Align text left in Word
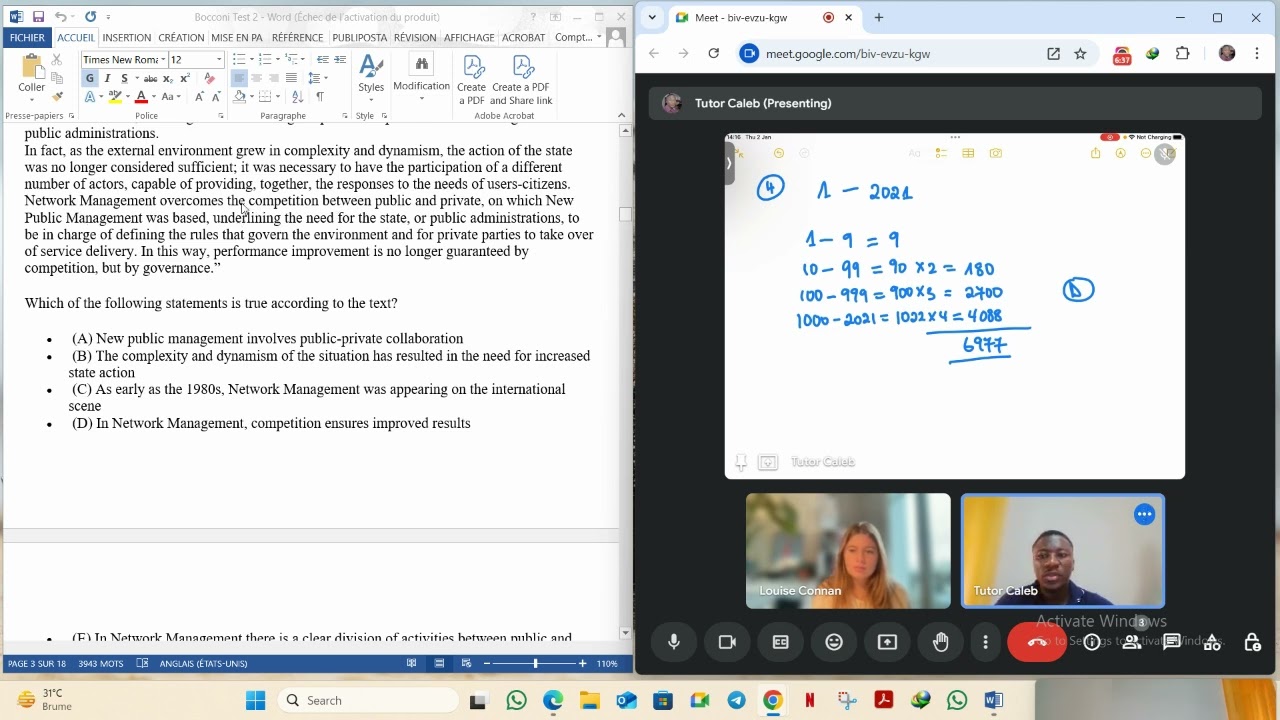The height and width of the screenshot is (720, 1280). coord(238,78)
